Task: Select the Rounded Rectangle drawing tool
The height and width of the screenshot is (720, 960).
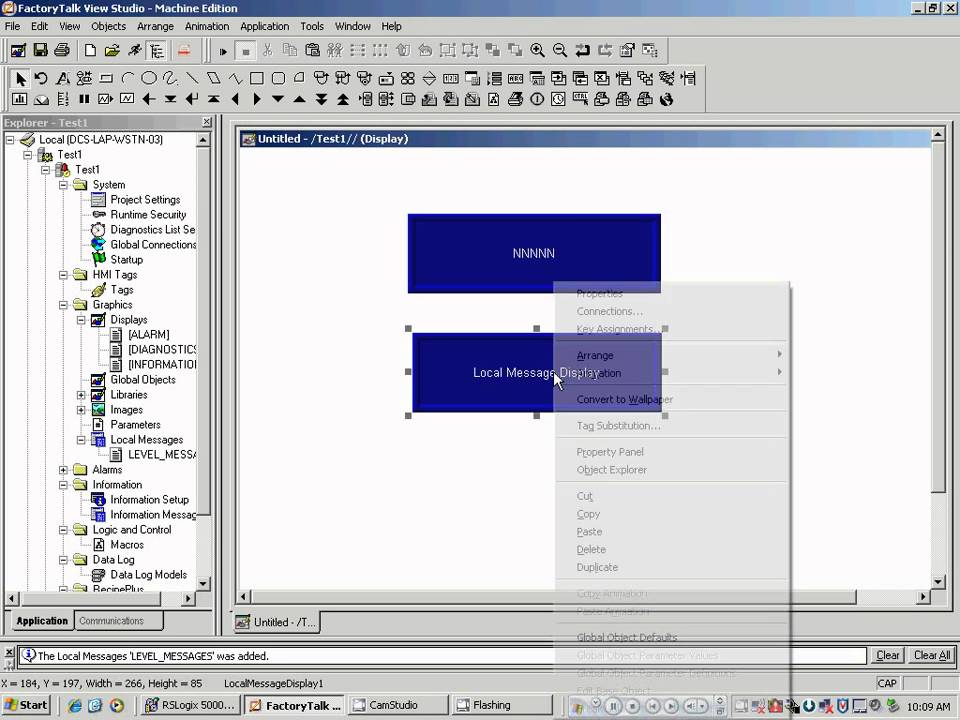Action: click(278, 78)
